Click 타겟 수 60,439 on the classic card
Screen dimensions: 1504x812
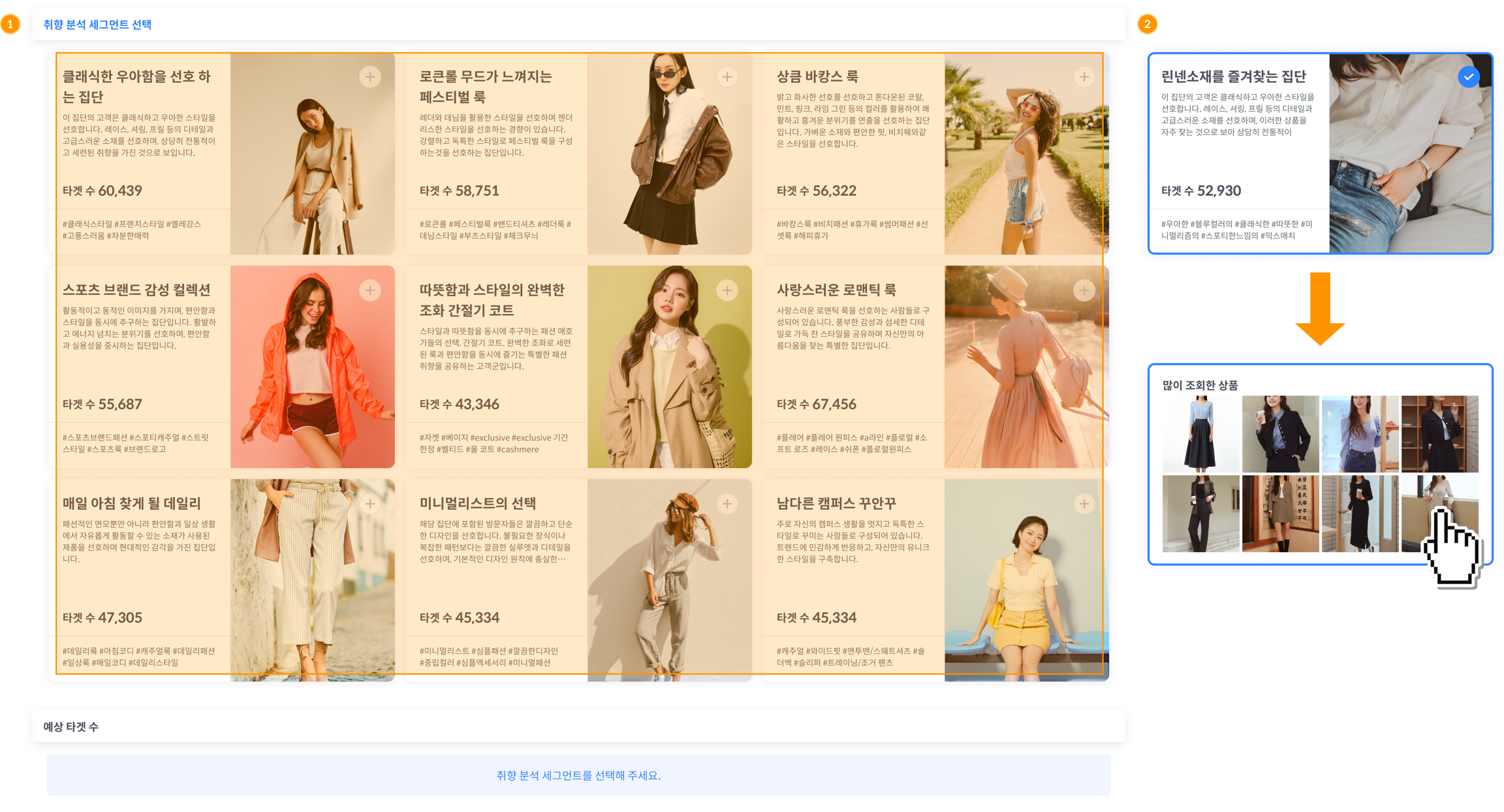click(x=102, y=191)
